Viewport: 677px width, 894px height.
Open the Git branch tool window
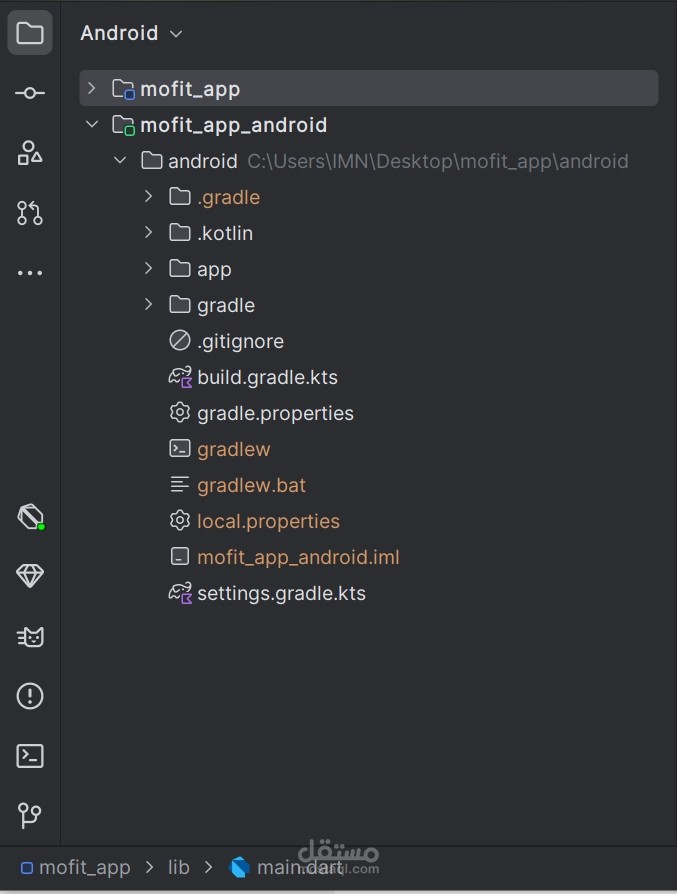(x=30, y=815)
